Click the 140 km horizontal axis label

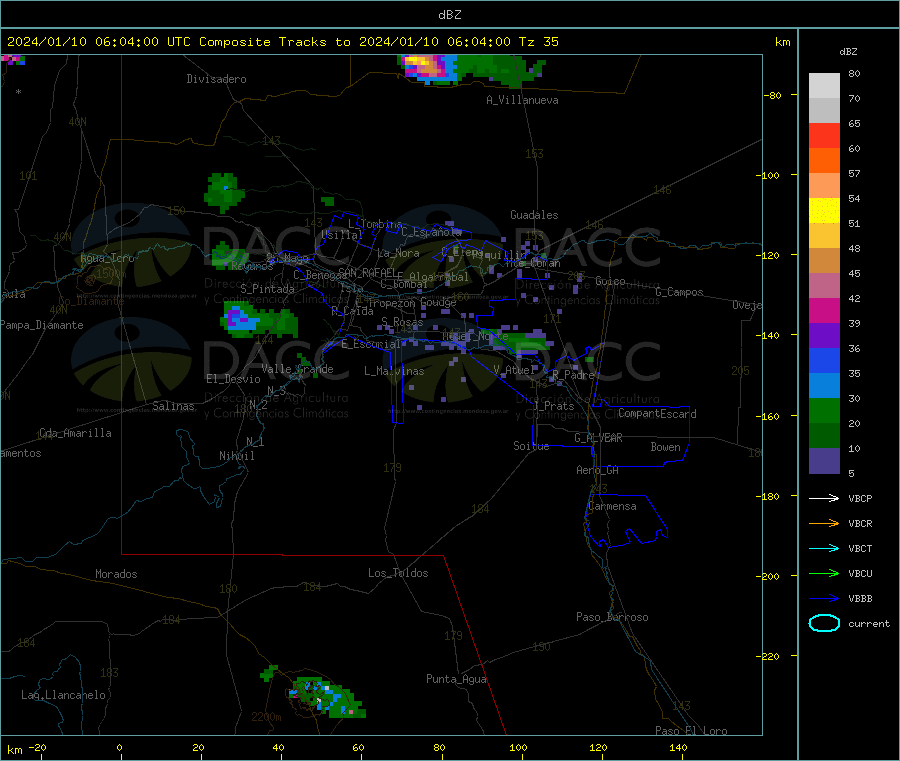(x=678, y=747)
